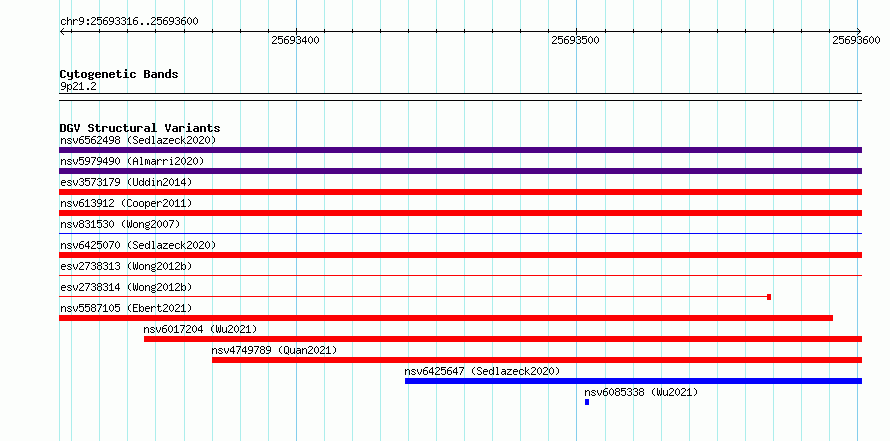
Task: Select the nsv4749789 red variant bar
Action: point(537,360)
